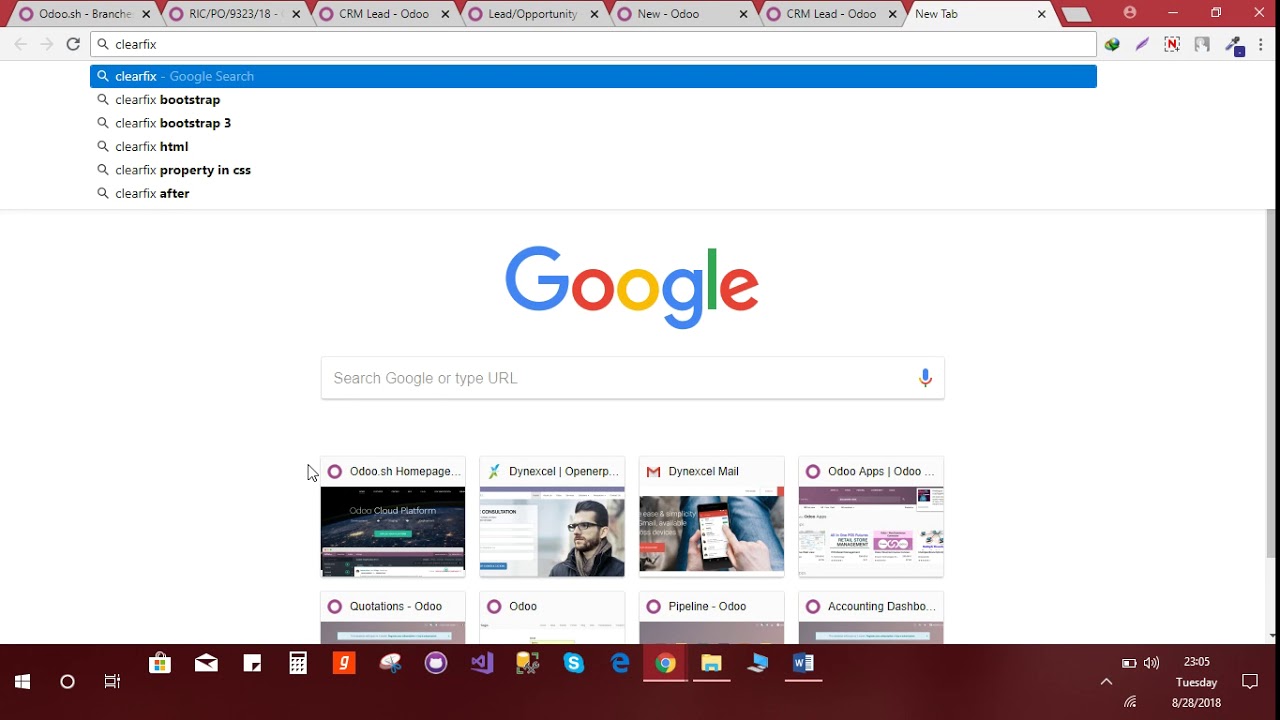Open Task View on the taskbar
1280x720 pixels.
(112, 682)
